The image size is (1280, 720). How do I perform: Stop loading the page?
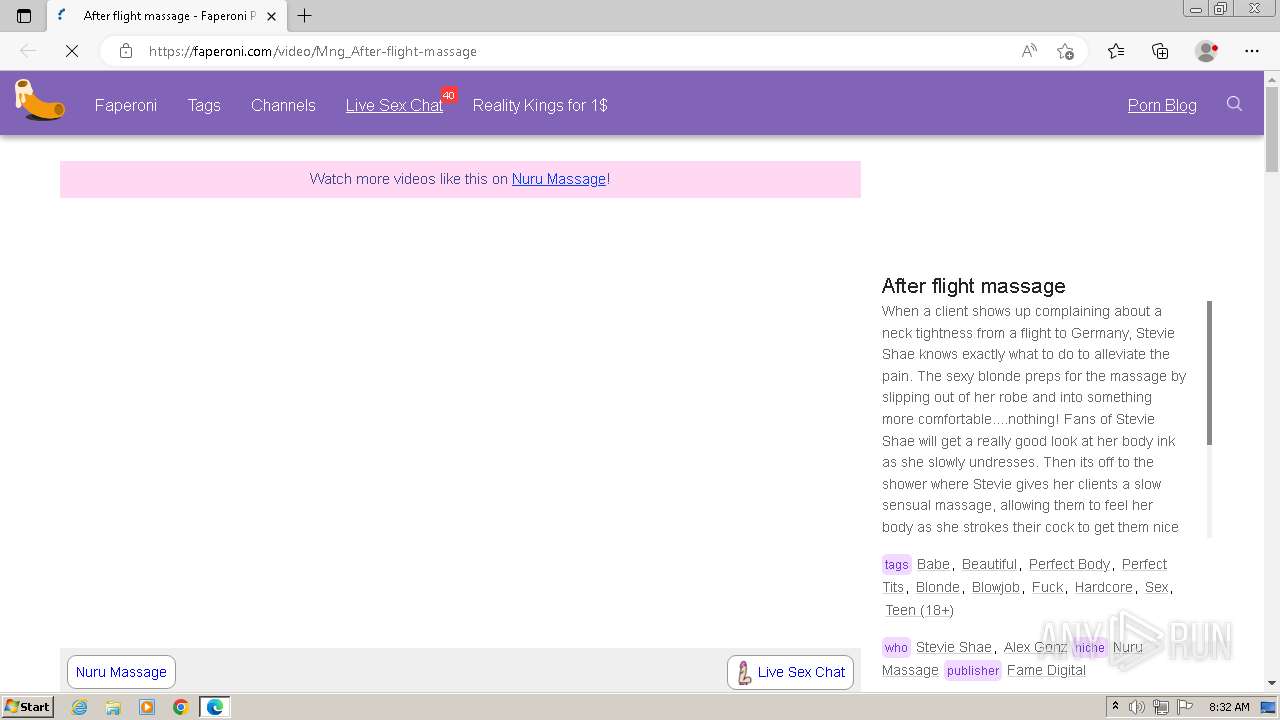[x=72, y=51]
